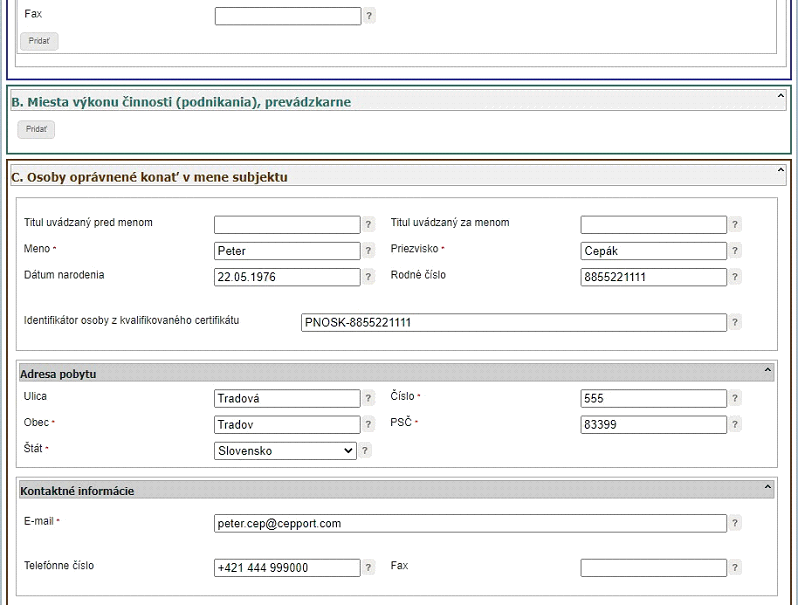Screen dimensions: 799x606
Task: Click help icon beside Rodné číslo
Action: [x=734, y=277]
